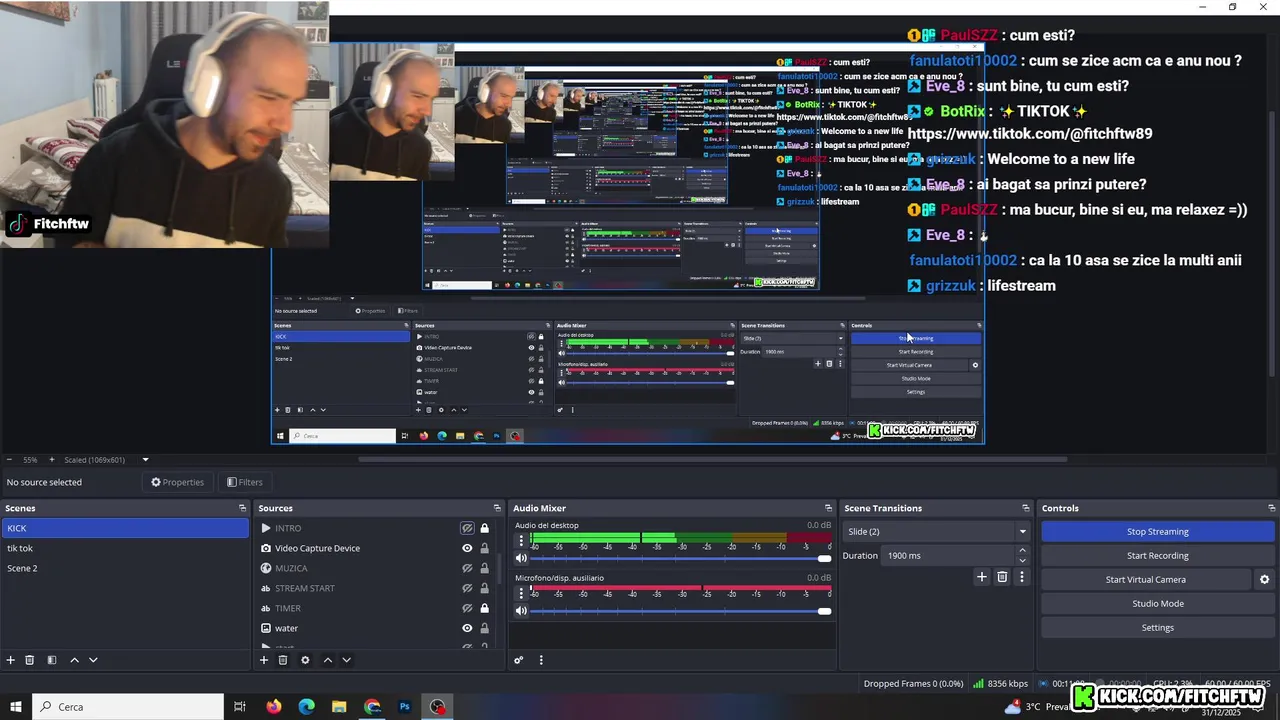Decrease transition duration with down arrow

coord(1022,560)
